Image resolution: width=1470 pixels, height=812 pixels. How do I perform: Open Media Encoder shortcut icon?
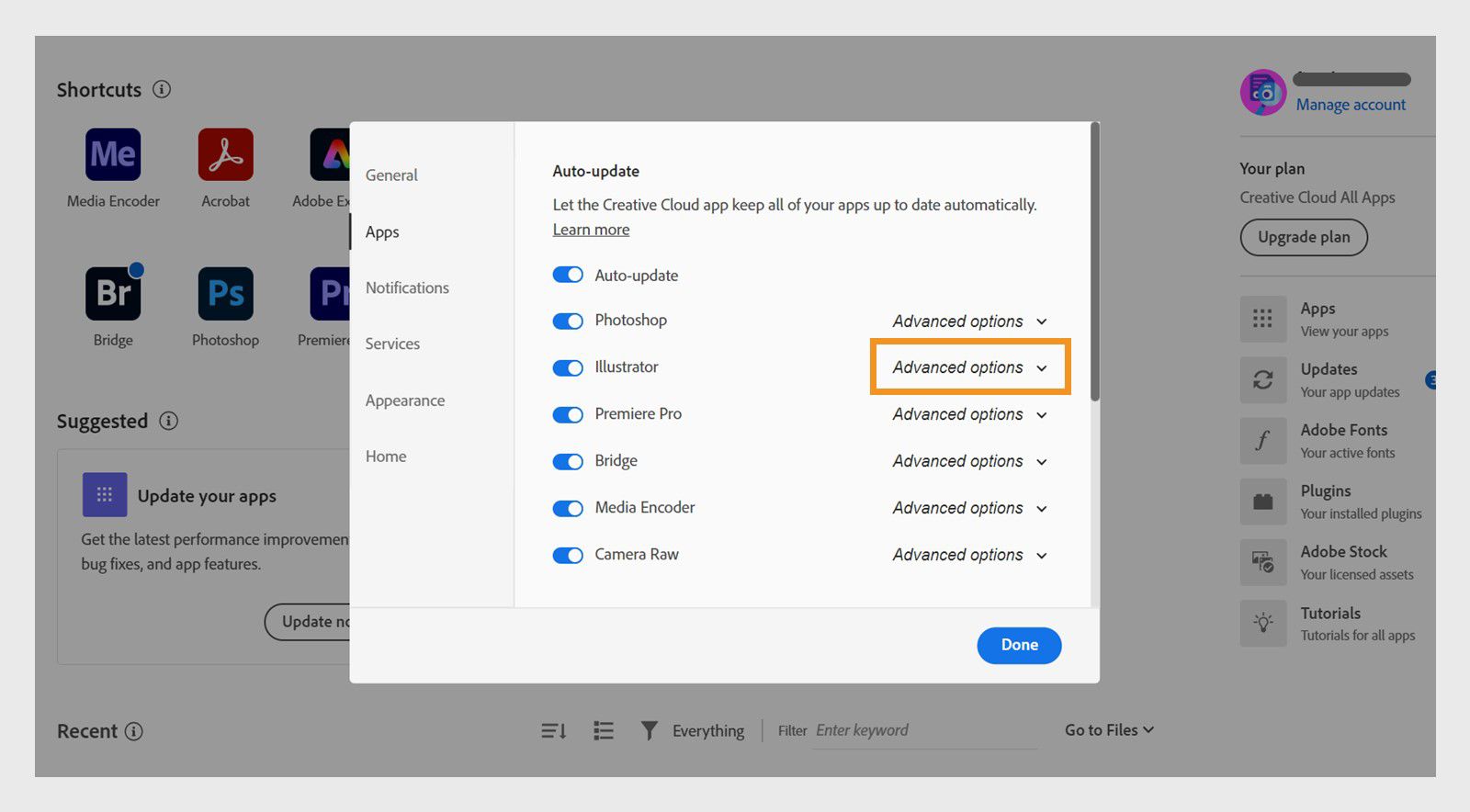(113, 154)
